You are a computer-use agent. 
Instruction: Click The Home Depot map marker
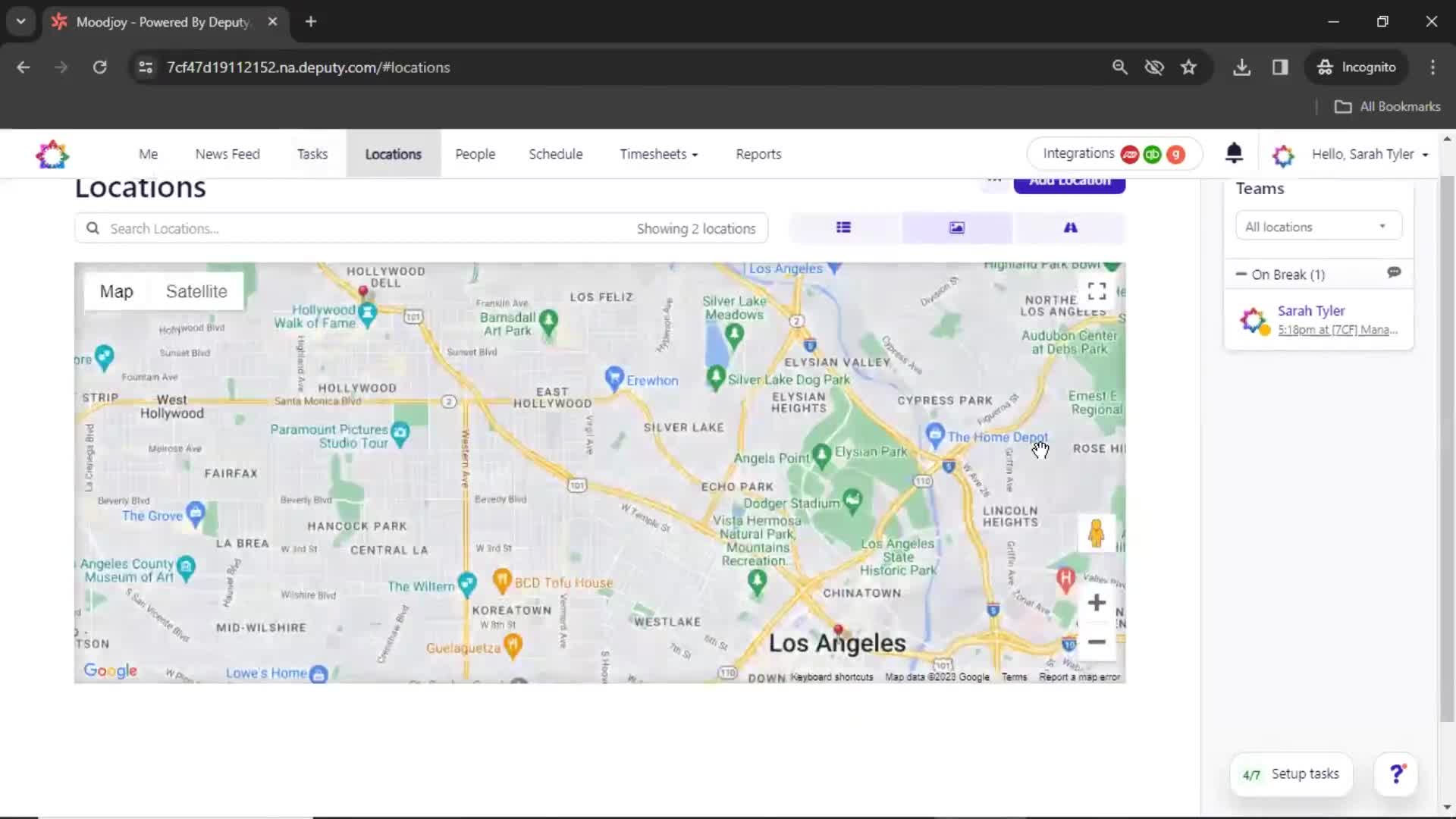(x=935, y=435)
